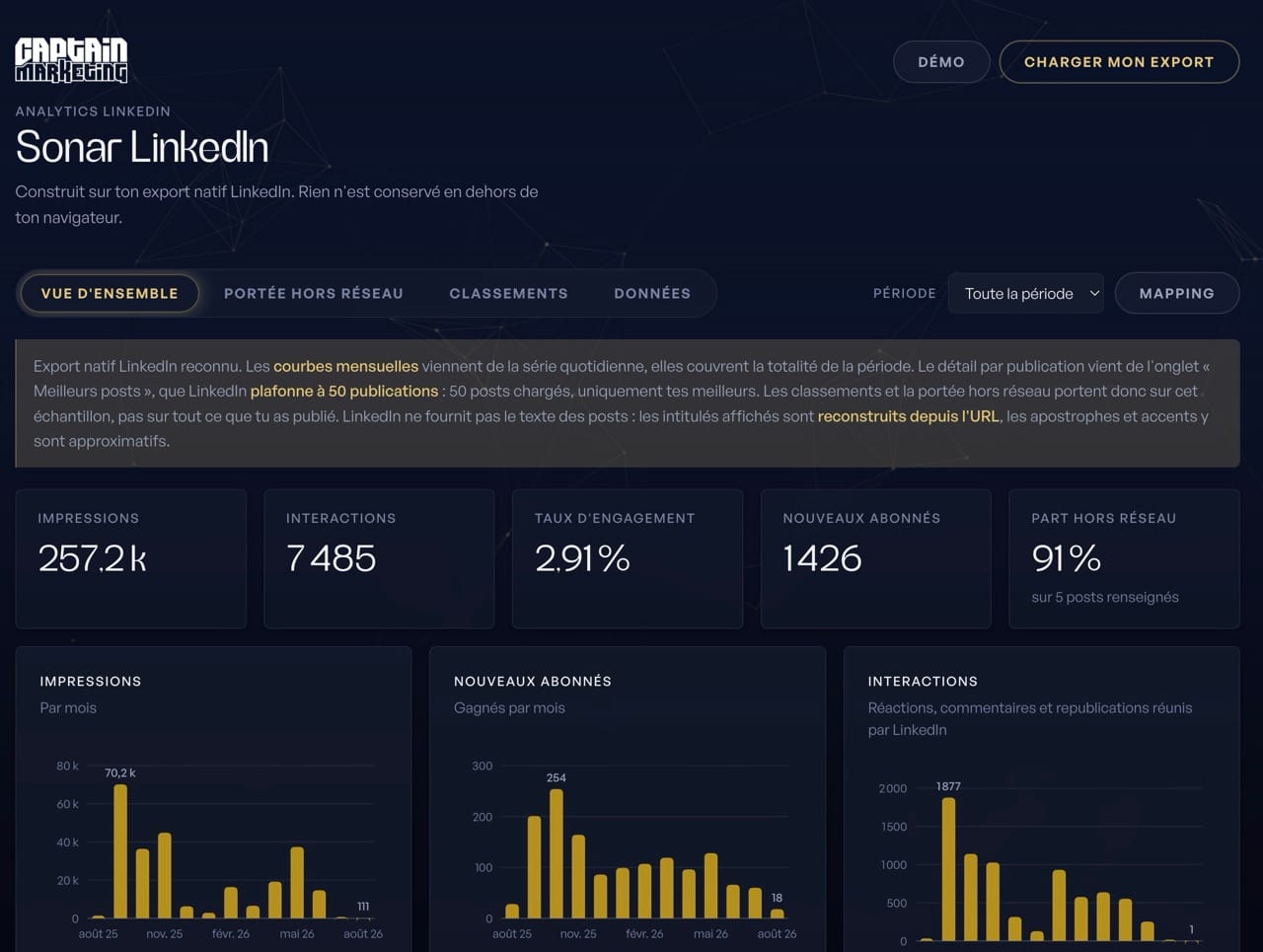Click the 'Gagnés par mois' chart subtitle
Screen dimensions: 1263x952
(x=509, y=707)
